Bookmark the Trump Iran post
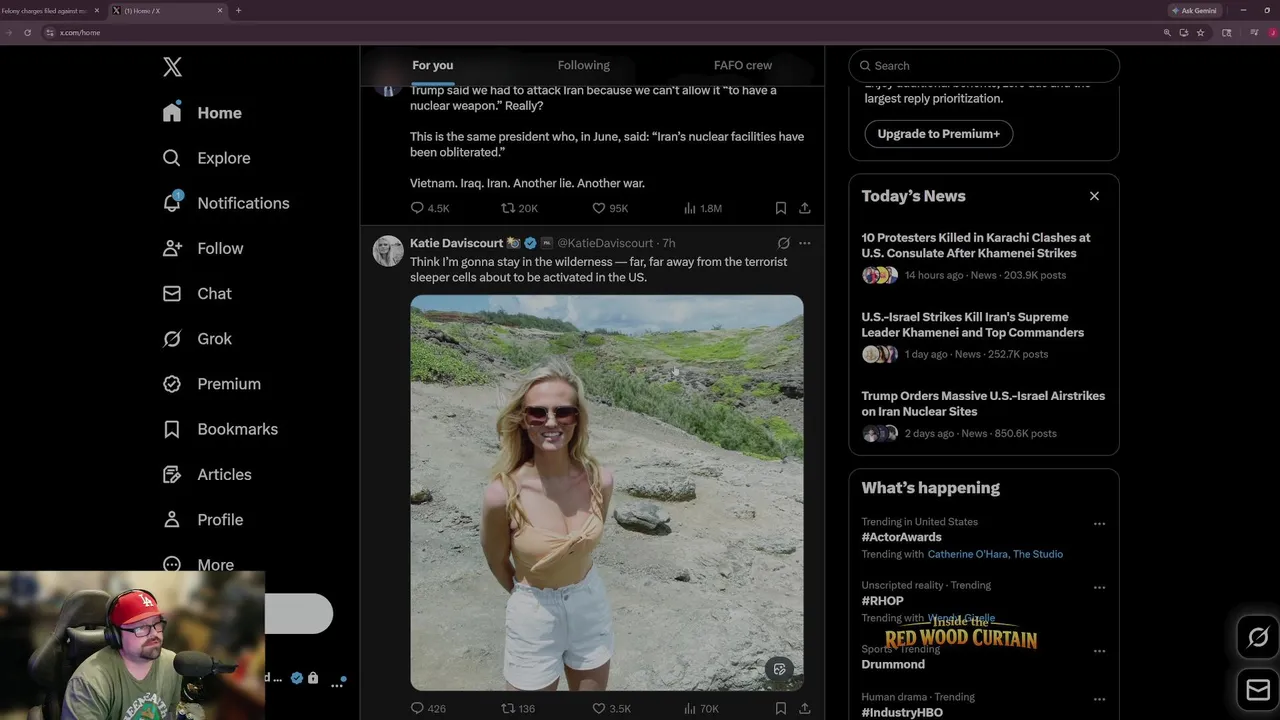Screen dimensions: 1280x720 point(780,208)
